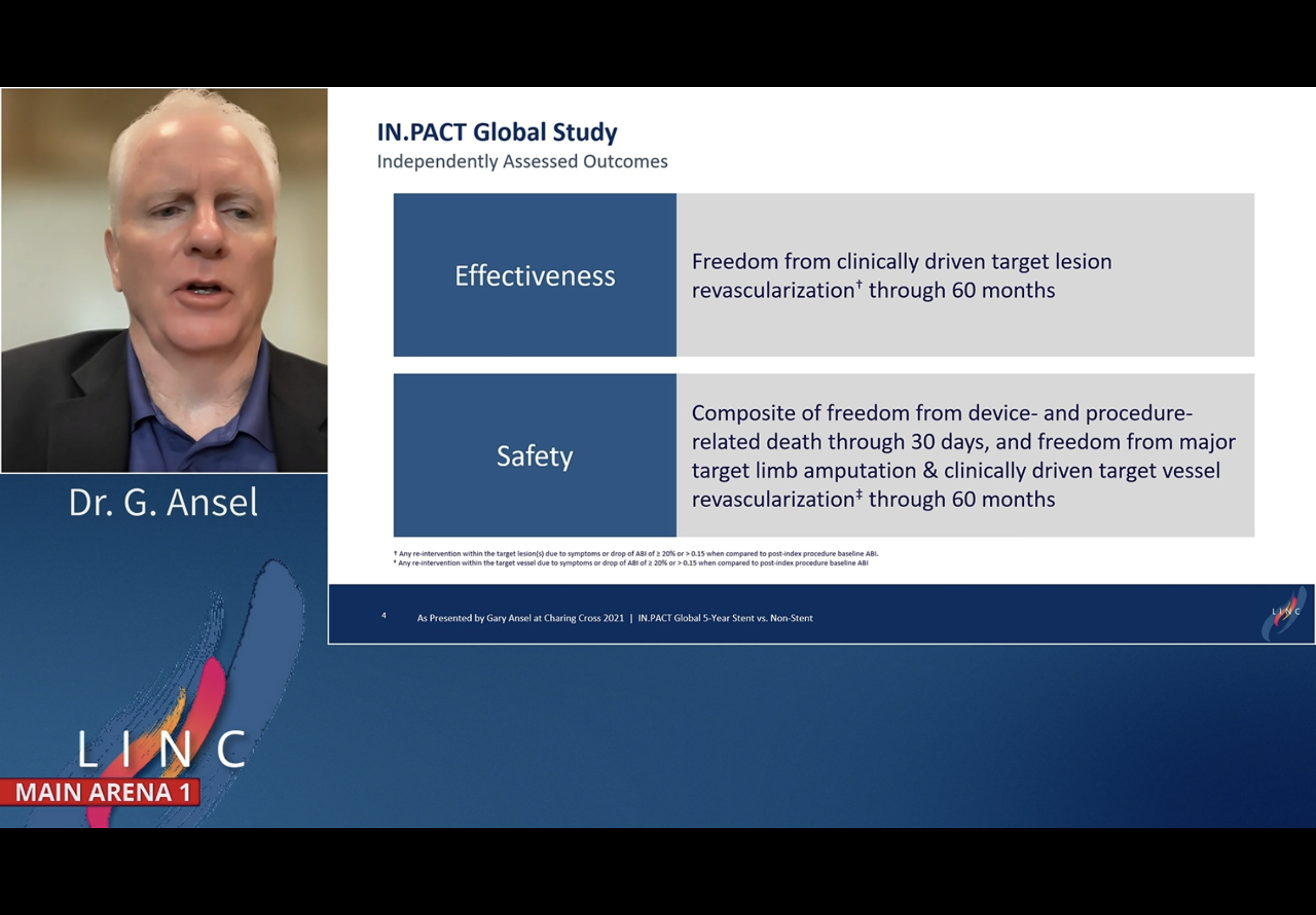Click 'IN.PACT Global 5-Year Stent vs. Non-Stent' footer

point(725,618)
